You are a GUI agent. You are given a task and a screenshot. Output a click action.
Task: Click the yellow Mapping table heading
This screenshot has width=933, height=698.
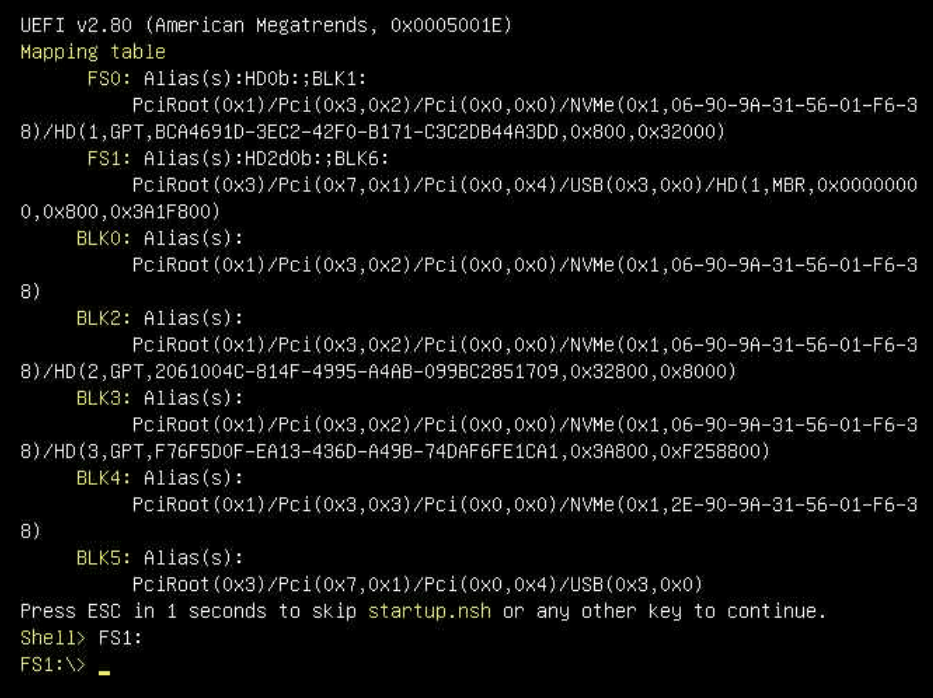(93, 52)
